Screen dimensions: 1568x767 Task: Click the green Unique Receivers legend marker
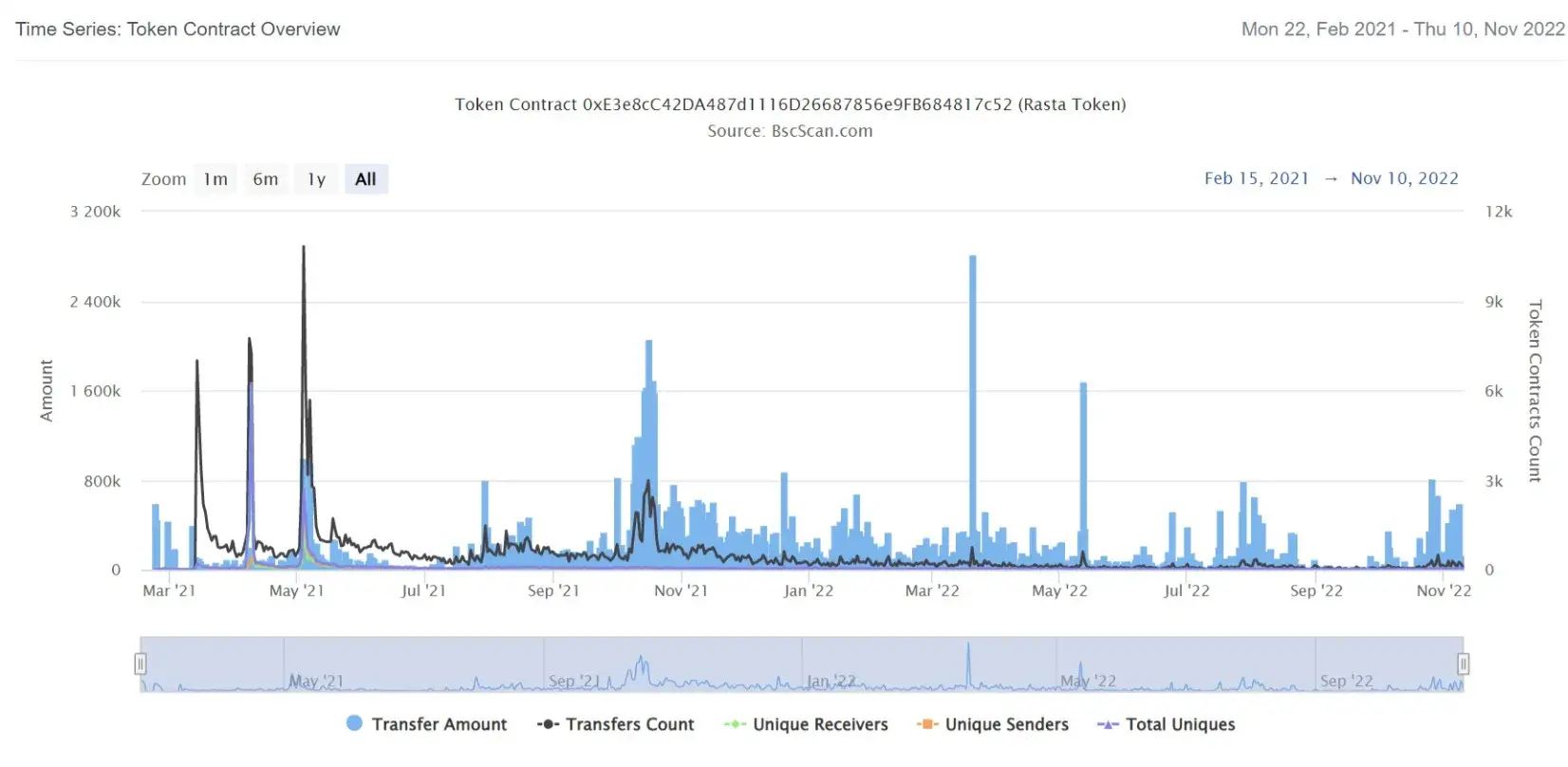click(x=735, y=724)
